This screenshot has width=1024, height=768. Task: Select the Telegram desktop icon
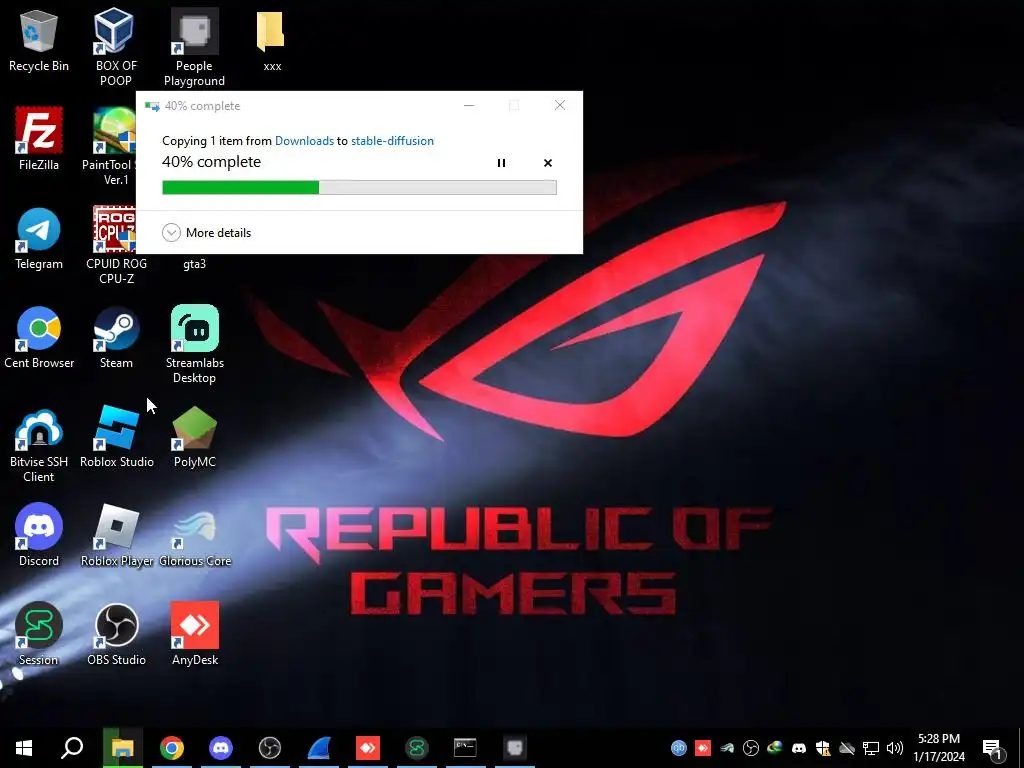[39, 238]
